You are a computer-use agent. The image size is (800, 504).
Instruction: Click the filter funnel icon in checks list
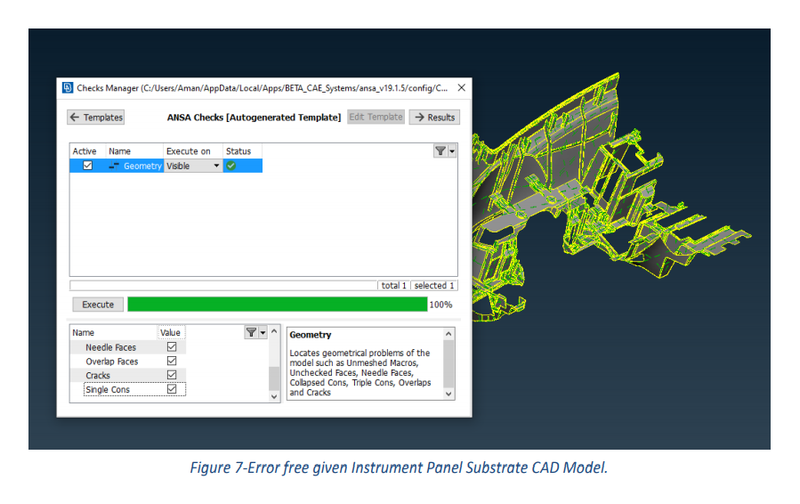coord(440,151)
